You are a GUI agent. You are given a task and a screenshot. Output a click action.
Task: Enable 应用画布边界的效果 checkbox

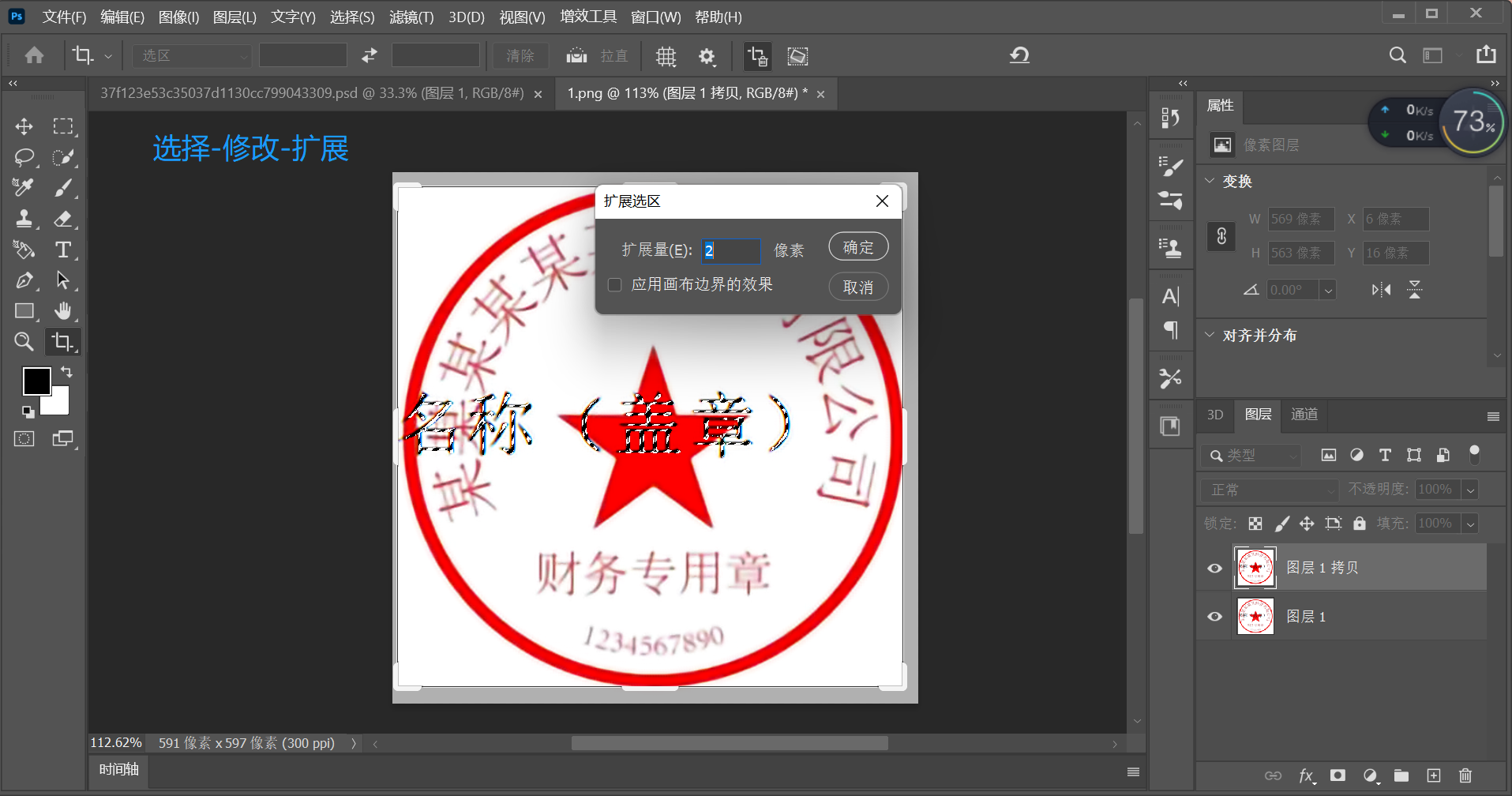click(x=614, y=285)
